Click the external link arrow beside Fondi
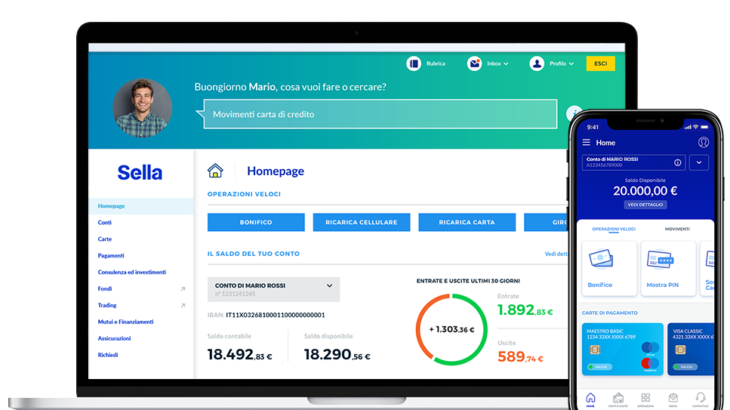The width and height of the screenshot is (730, 410). point(183,289)
